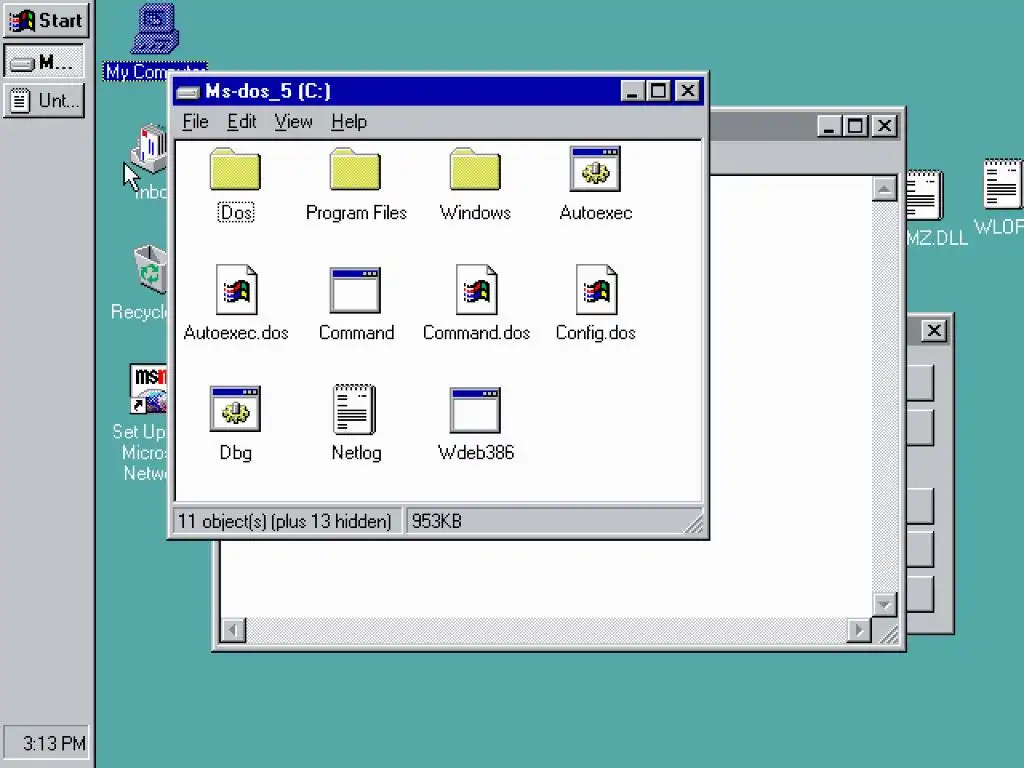Click the 953KB status bar text

[x=436, y=521]
